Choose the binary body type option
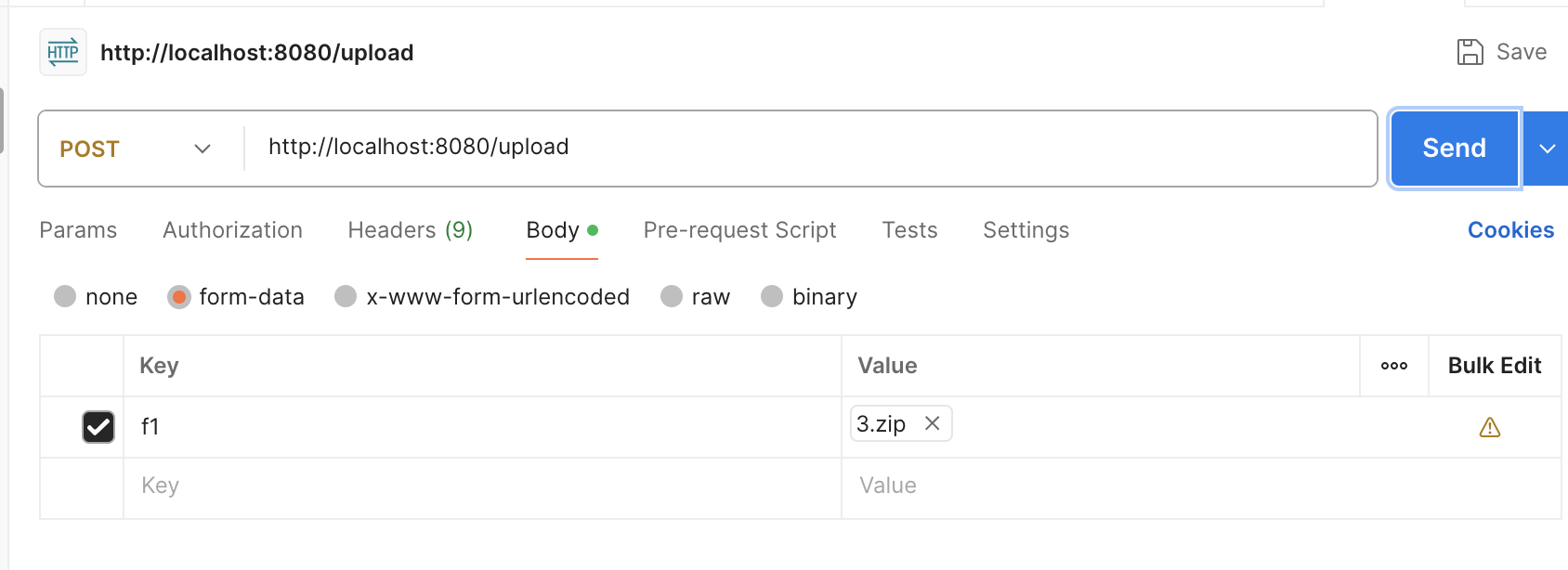This screenshot has width=1568, height=570. pyautogui.click(x=772, y=297)
